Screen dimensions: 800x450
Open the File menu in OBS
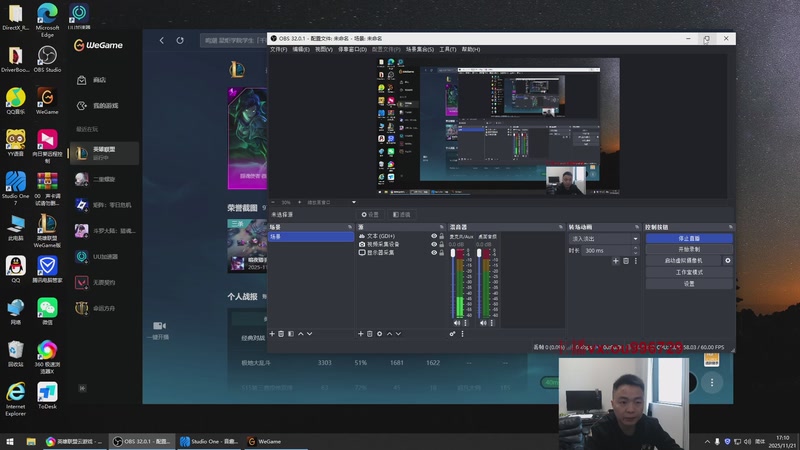(x=279, y=49)
